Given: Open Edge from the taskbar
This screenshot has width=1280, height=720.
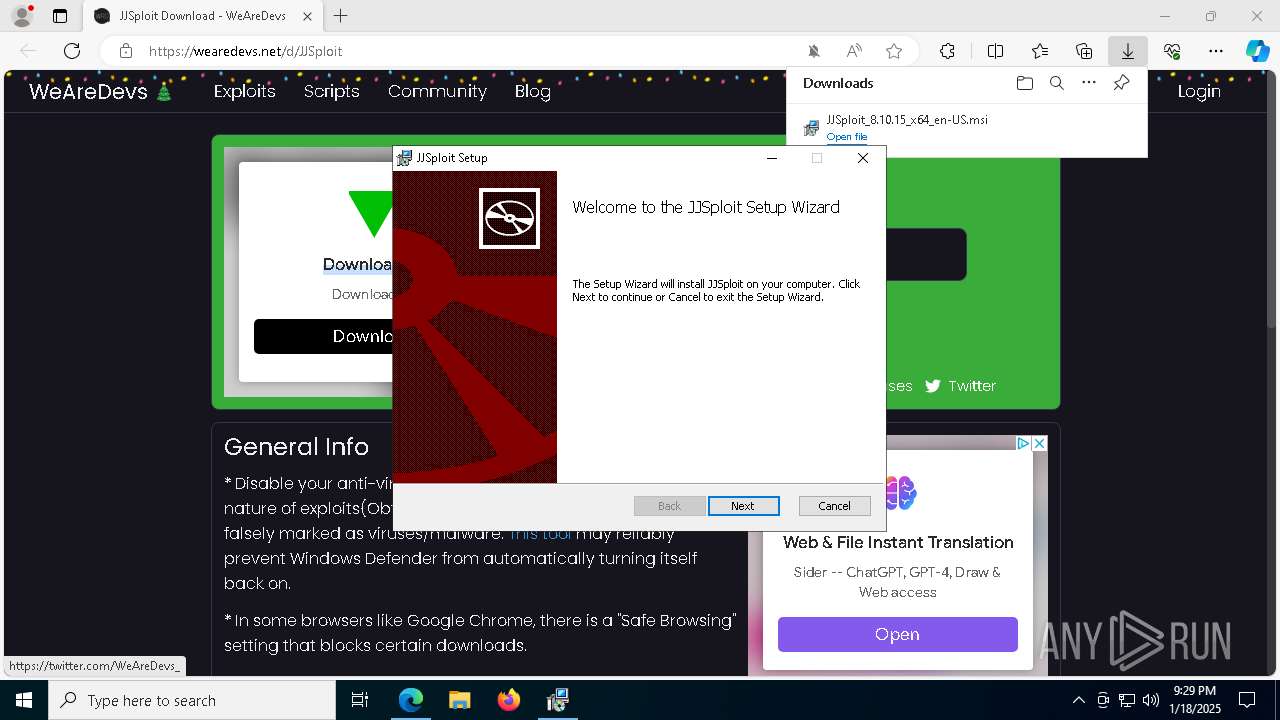Looking at the screenshot, I should [411, 700].
